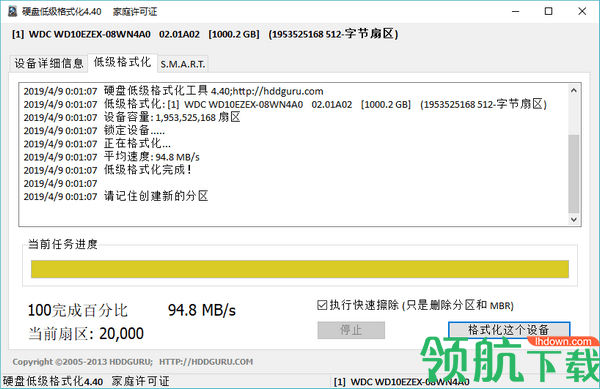This screenshot has width=600, height=389.
Task: Click the app icon in the title bar
Action: tap(13, 11)
